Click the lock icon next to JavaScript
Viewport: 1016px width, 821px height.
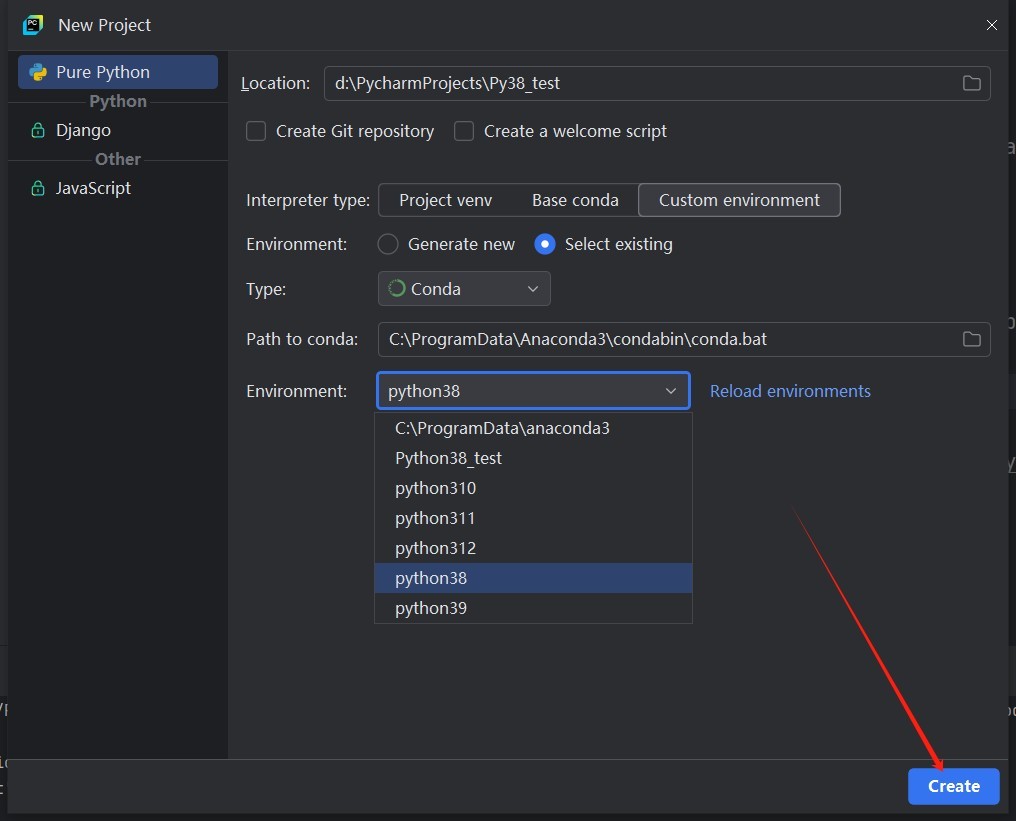coord(38,188)
